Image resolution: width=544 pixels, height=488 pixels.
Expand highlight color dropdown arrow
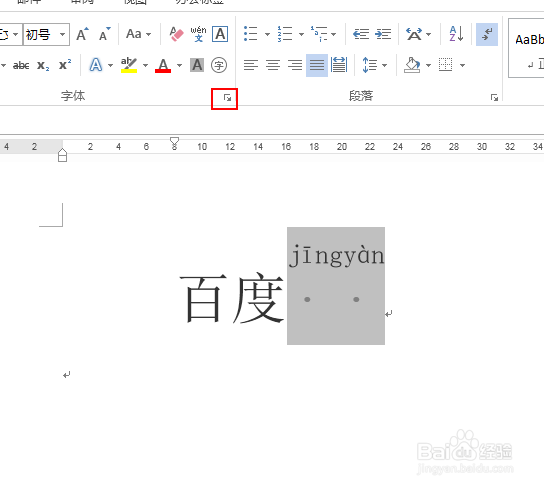point(145,65)
